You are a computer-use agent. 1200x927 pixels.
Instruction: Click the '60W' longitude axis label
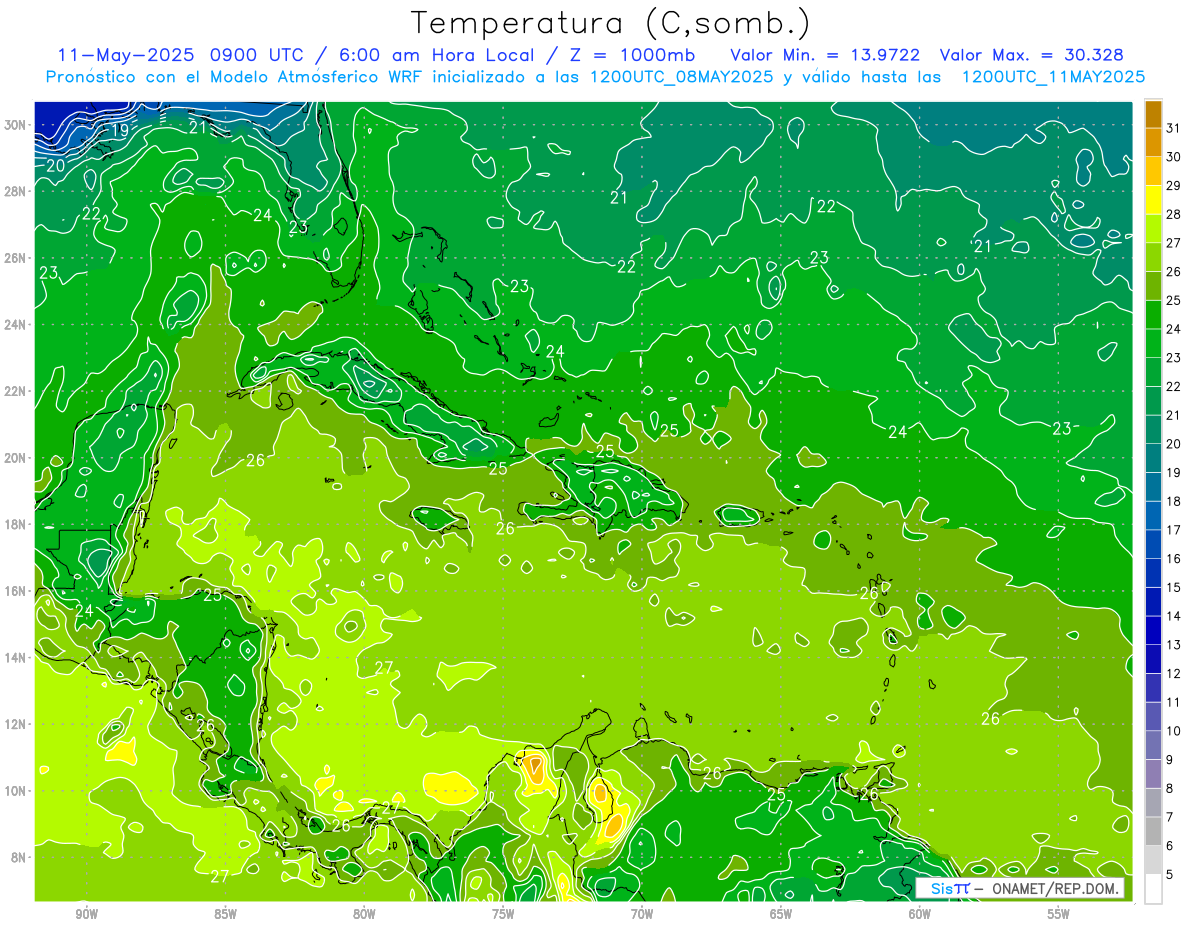point(920,914)
